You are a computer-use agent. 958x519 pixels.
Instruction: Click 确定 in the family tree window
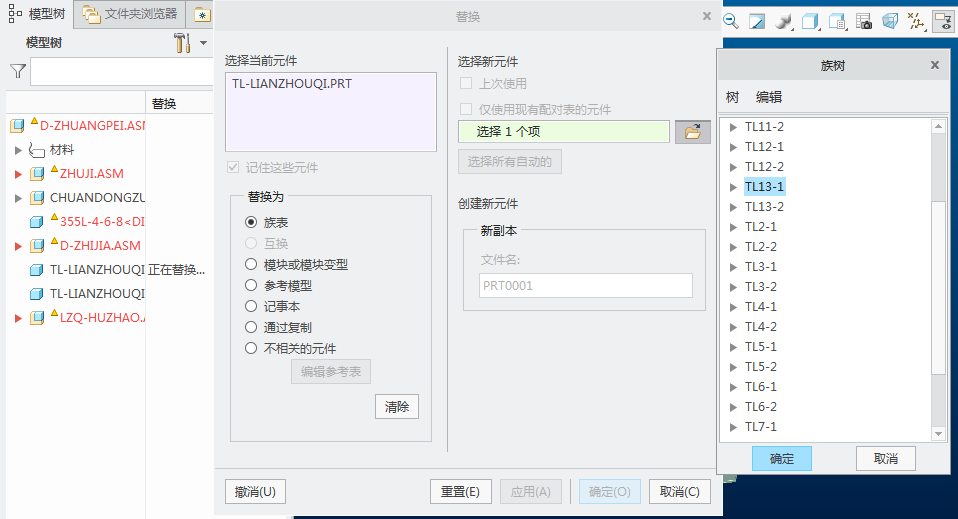tap(781, 458)
